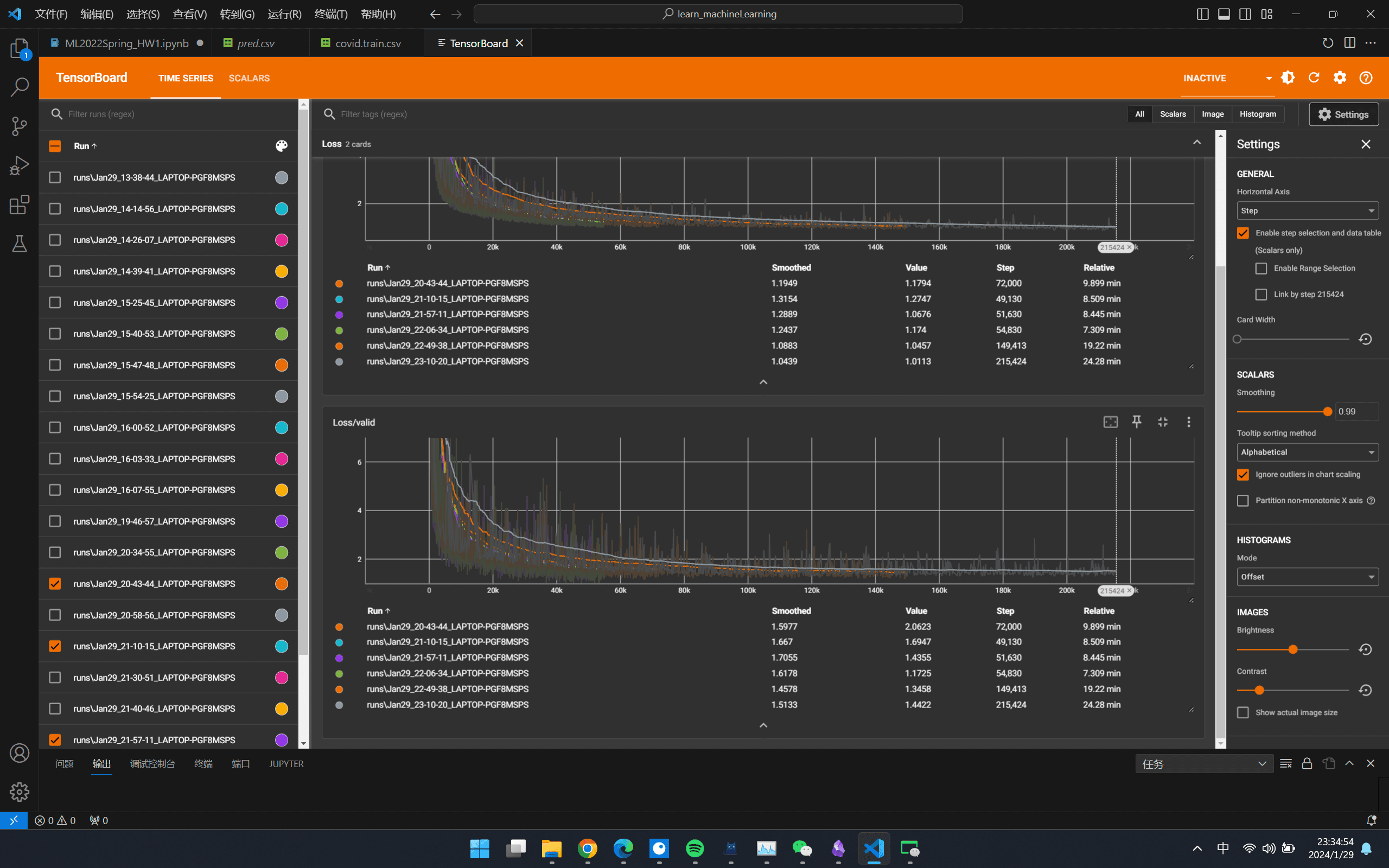Open Tooltip sorting method Alphabetical dropdown
The width and height of the screenshot is (1389, 868).
click(x=1308, y=452)
